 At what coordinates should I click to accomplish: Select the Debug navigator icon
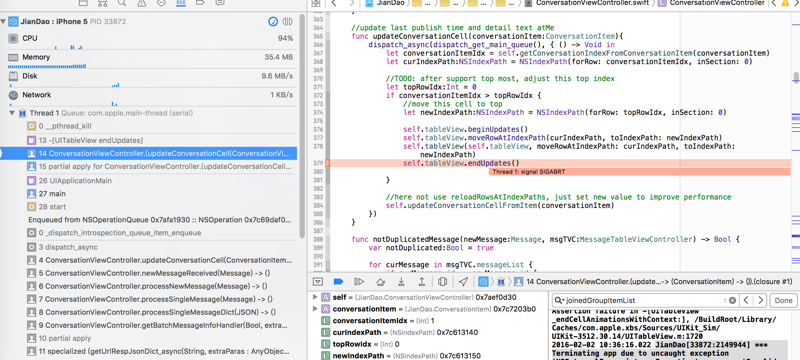coord(180,3)
